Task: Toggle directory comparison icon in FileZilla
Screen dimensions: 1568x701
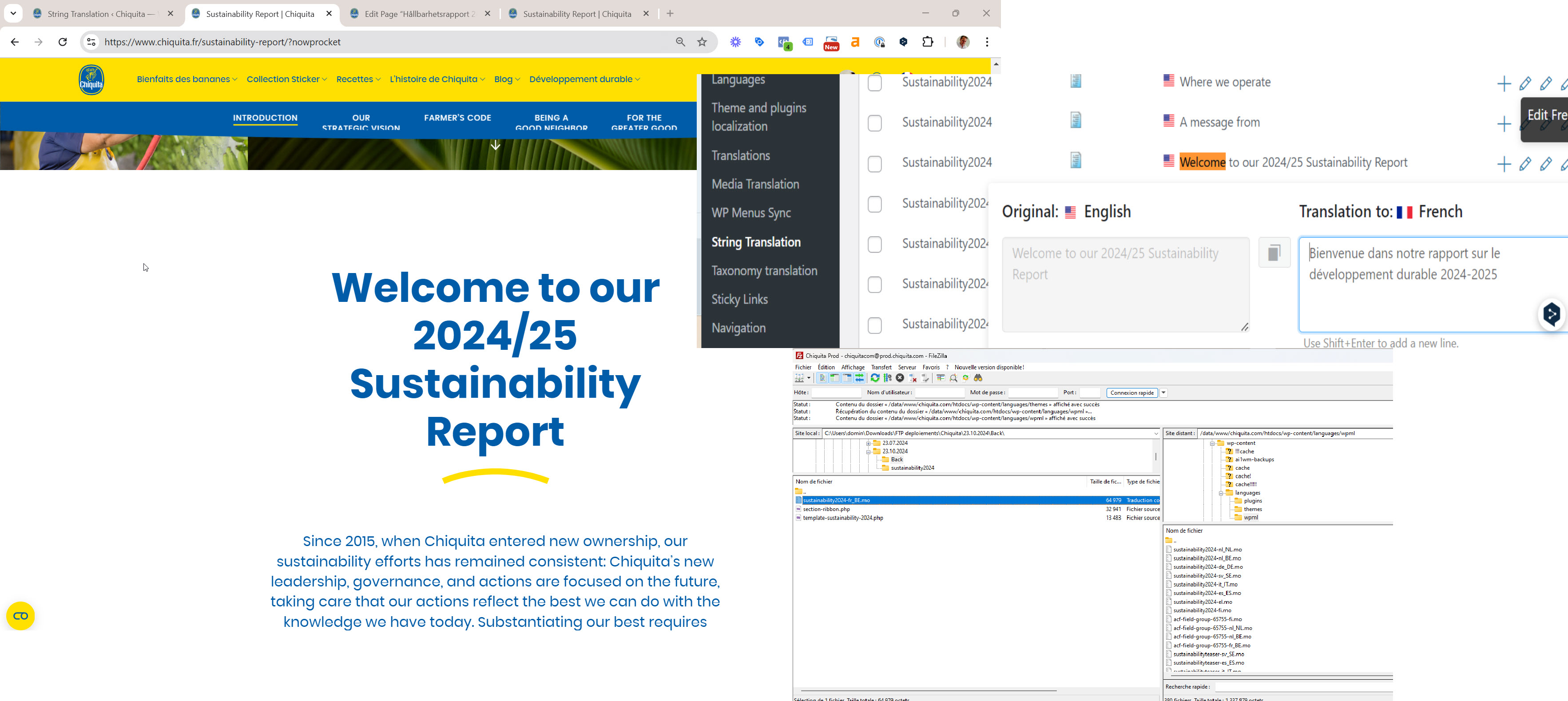Action: pyautogui.click(x=953, y=378)
